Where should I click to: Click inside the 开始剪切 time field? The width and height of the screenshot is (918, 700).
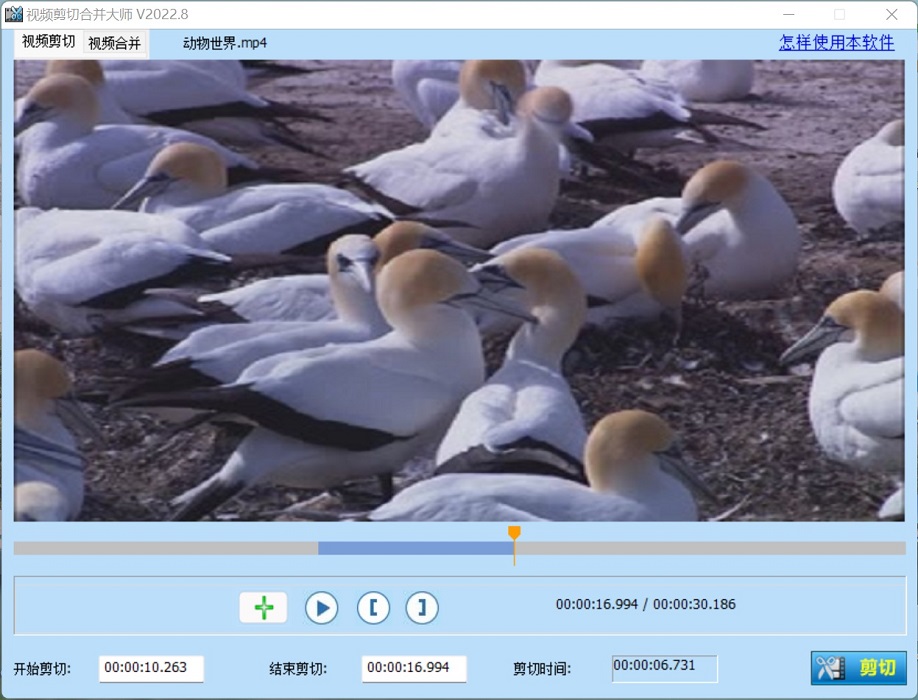[150, 668]
